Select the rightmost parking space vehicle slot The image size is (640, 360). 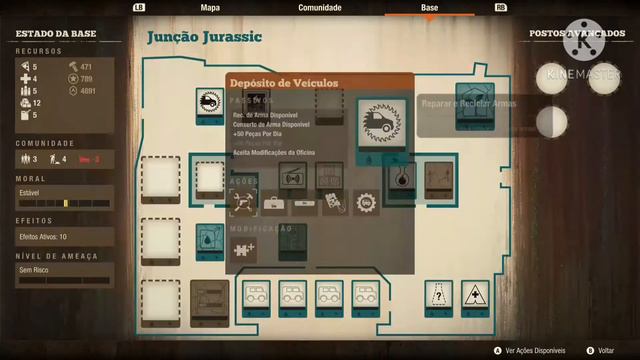(x=366, y=298)
